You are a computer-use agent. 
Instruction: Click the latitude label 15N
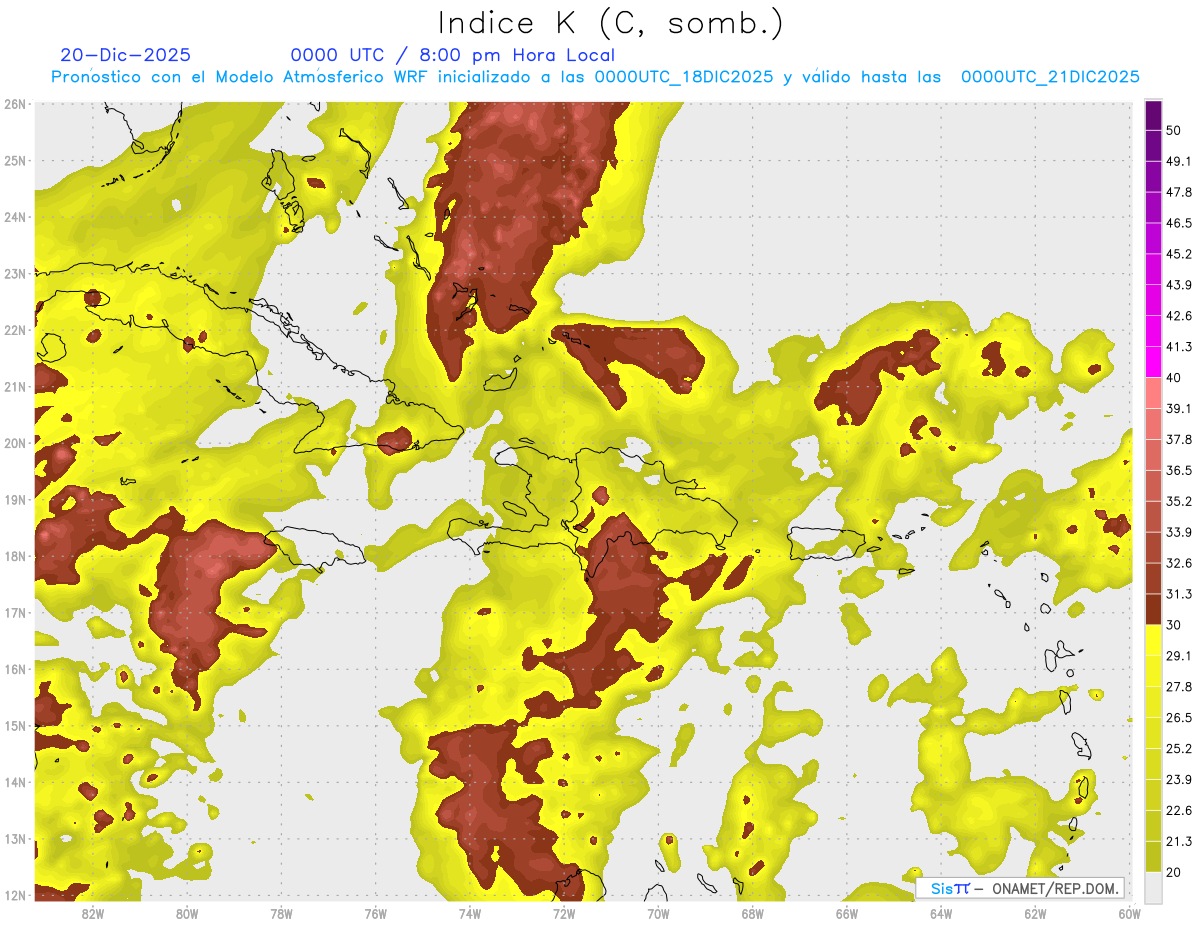[16, 726]
